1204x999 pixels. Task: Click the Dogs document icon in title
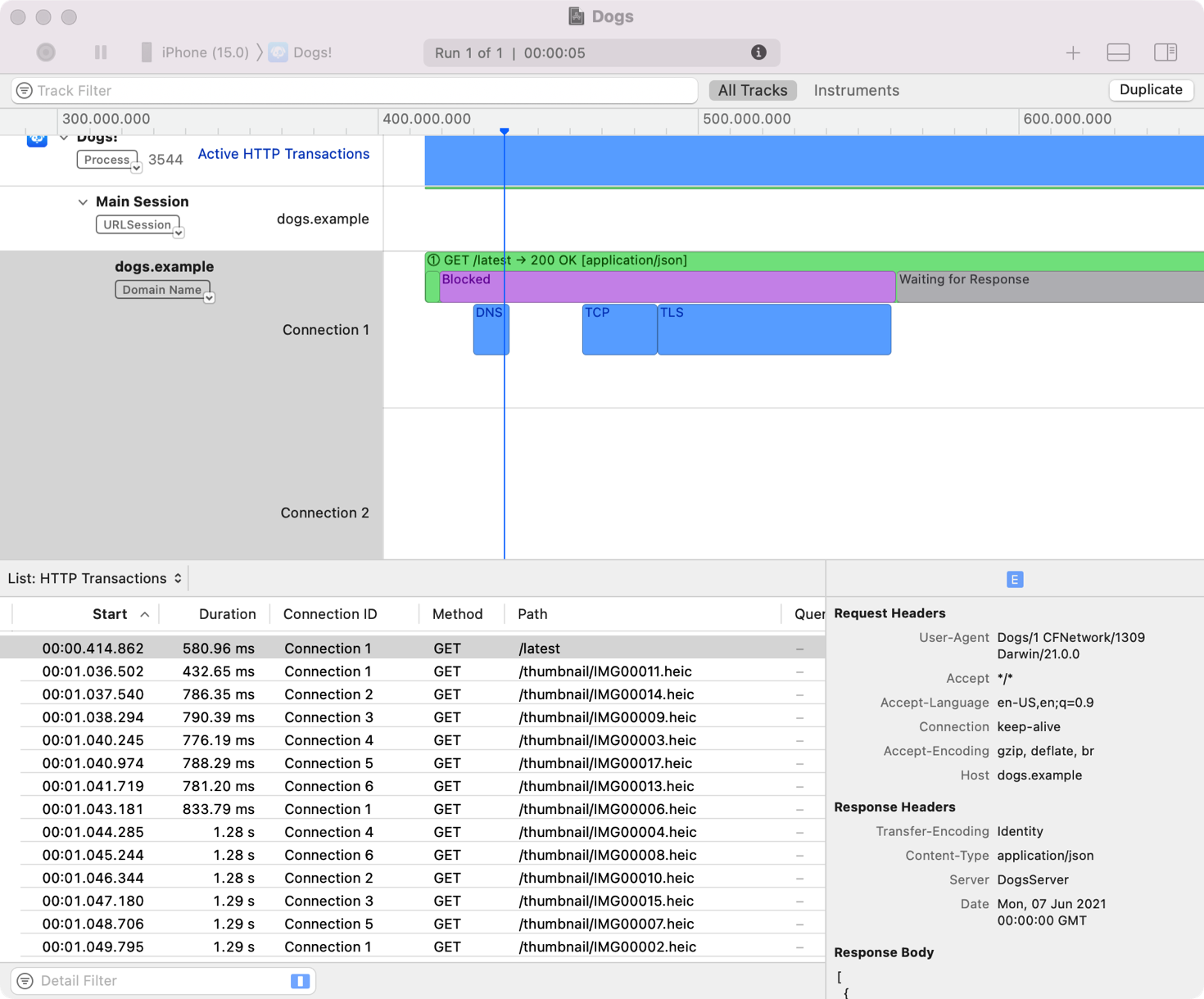(577, 16)
